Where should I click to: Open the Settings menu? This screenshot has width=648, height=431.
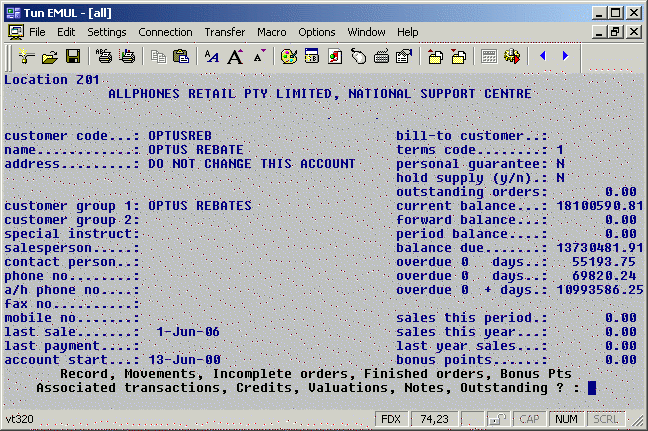[x=107, y=32]
